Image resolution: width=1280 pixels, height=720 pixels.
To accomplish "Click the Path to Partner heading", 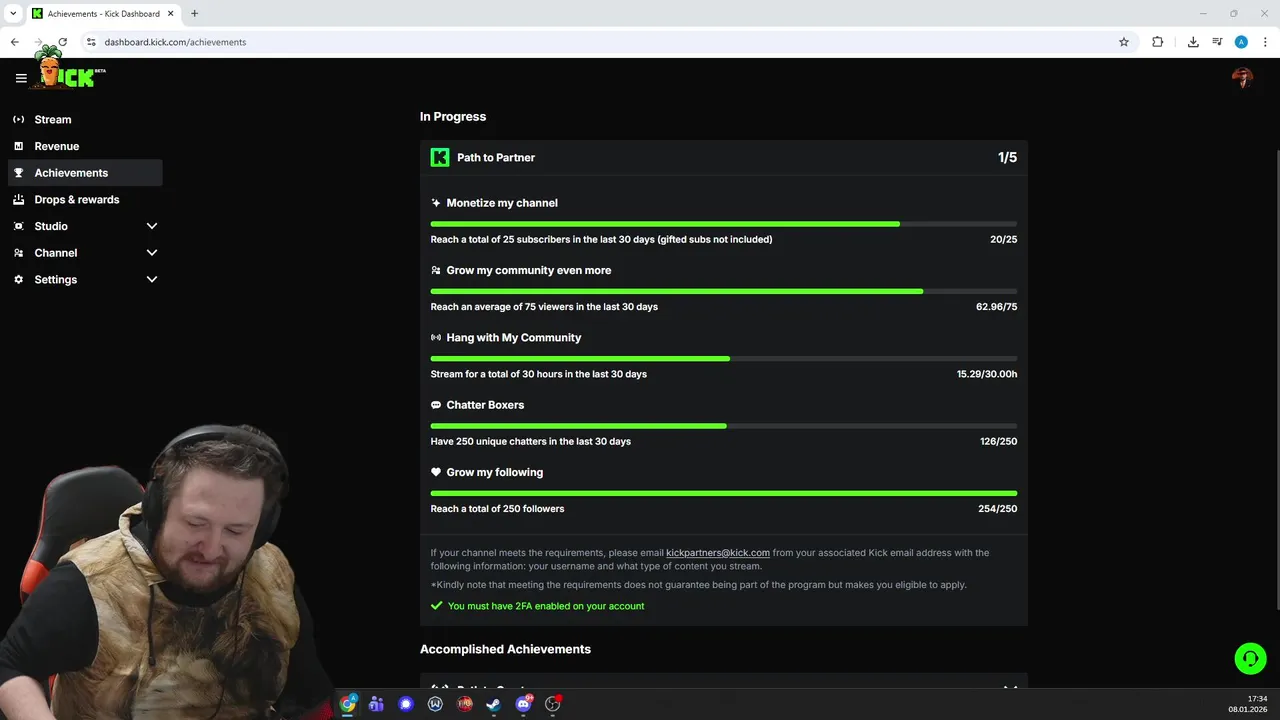I will tap(496, 157).
